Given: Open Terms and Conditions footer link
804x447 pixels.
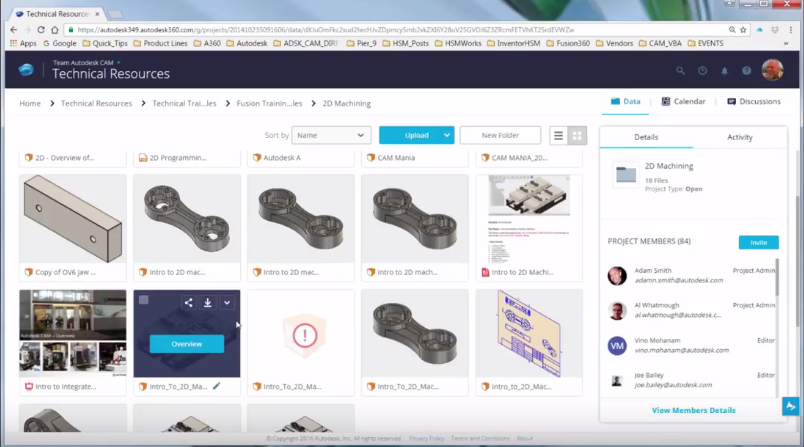Looking at the screenshot, I should [480, 438].
